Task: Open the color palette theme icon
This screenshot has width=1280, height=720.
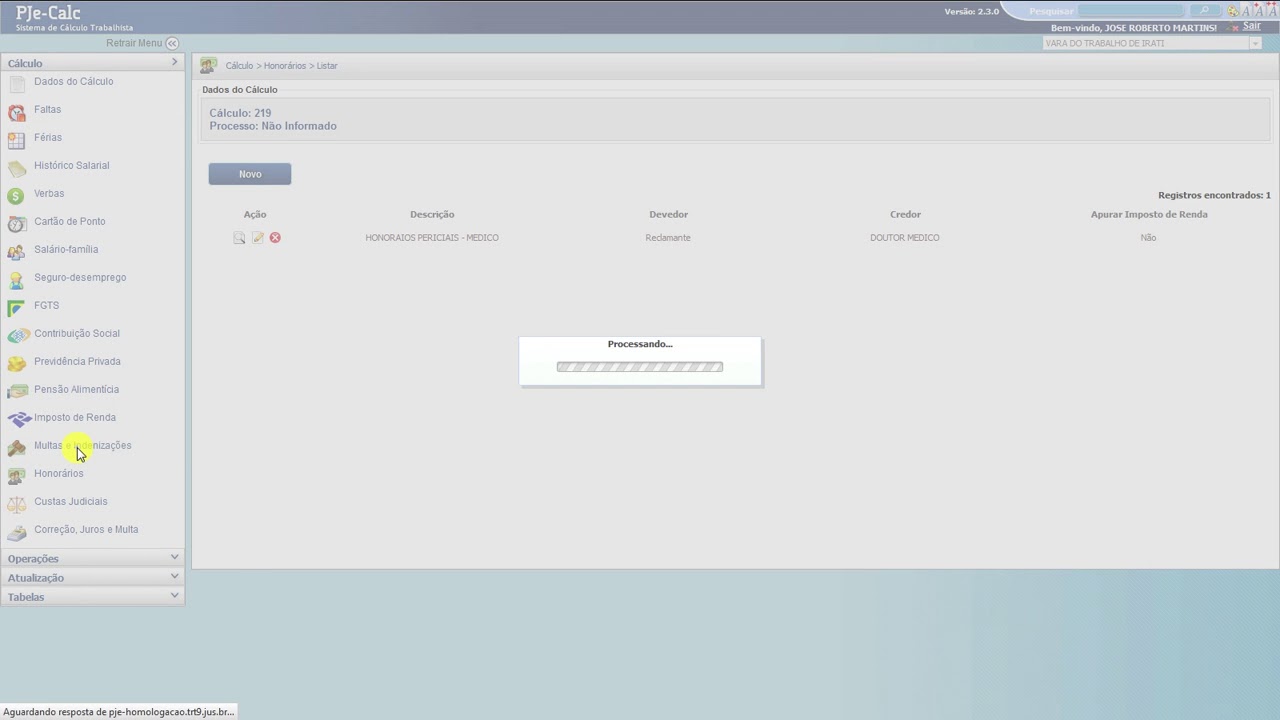Action: 1233,11
